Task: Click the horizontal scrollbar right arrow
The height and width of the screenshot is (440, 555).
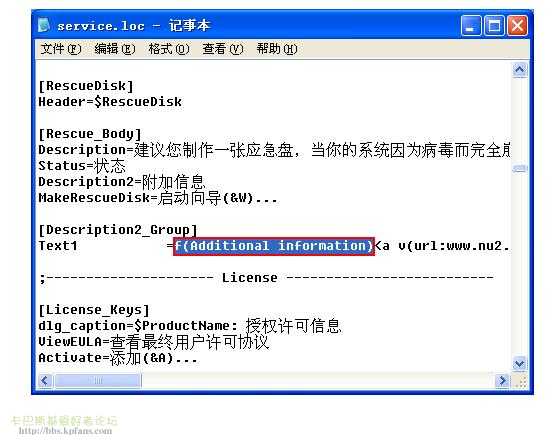Action: (502, 381)
